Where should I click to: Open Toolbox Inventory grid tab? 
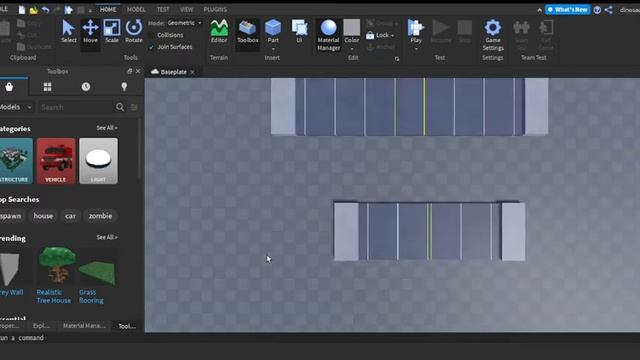[47, 87]
